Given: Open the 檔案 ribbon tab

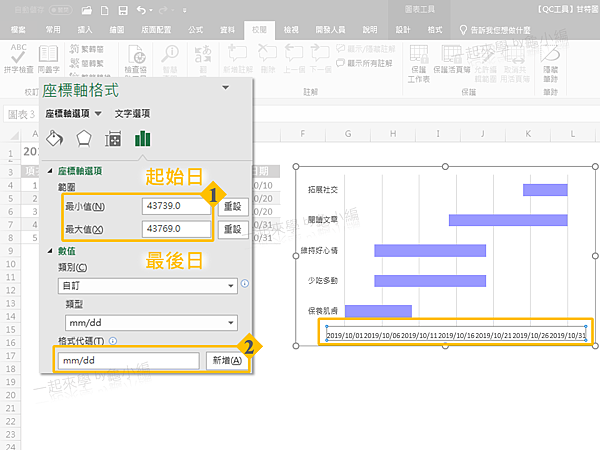Looking at the screenshot, I should [x=18, y=29].
